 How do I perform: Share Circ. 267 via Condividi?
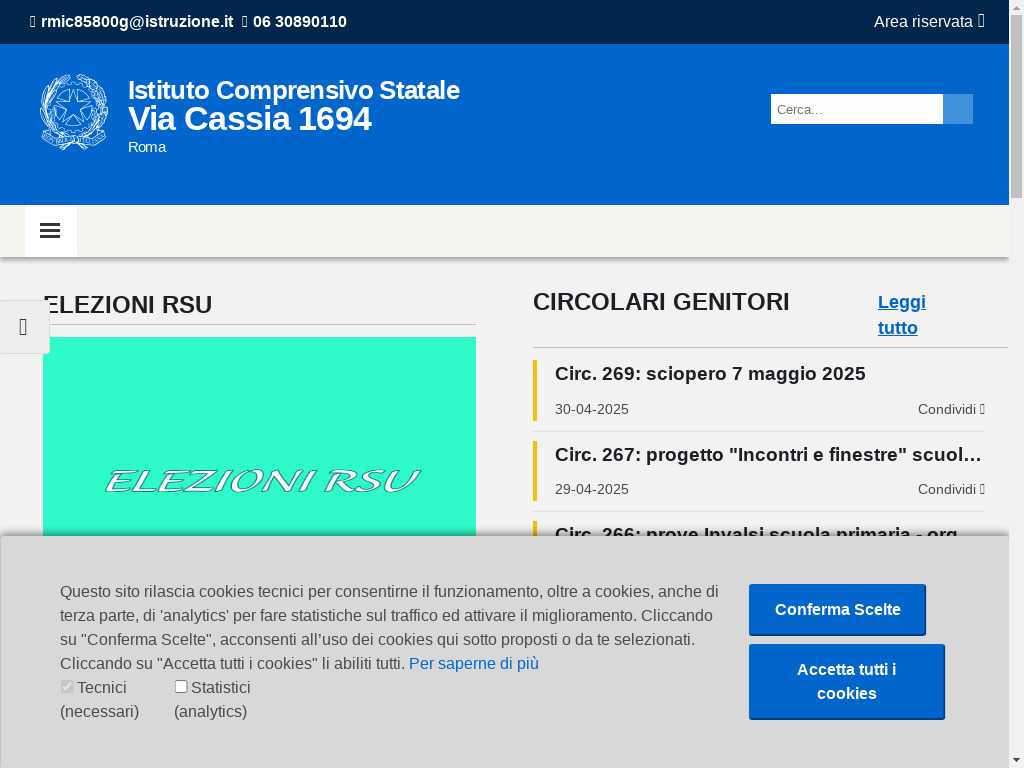tap(951, 490)
